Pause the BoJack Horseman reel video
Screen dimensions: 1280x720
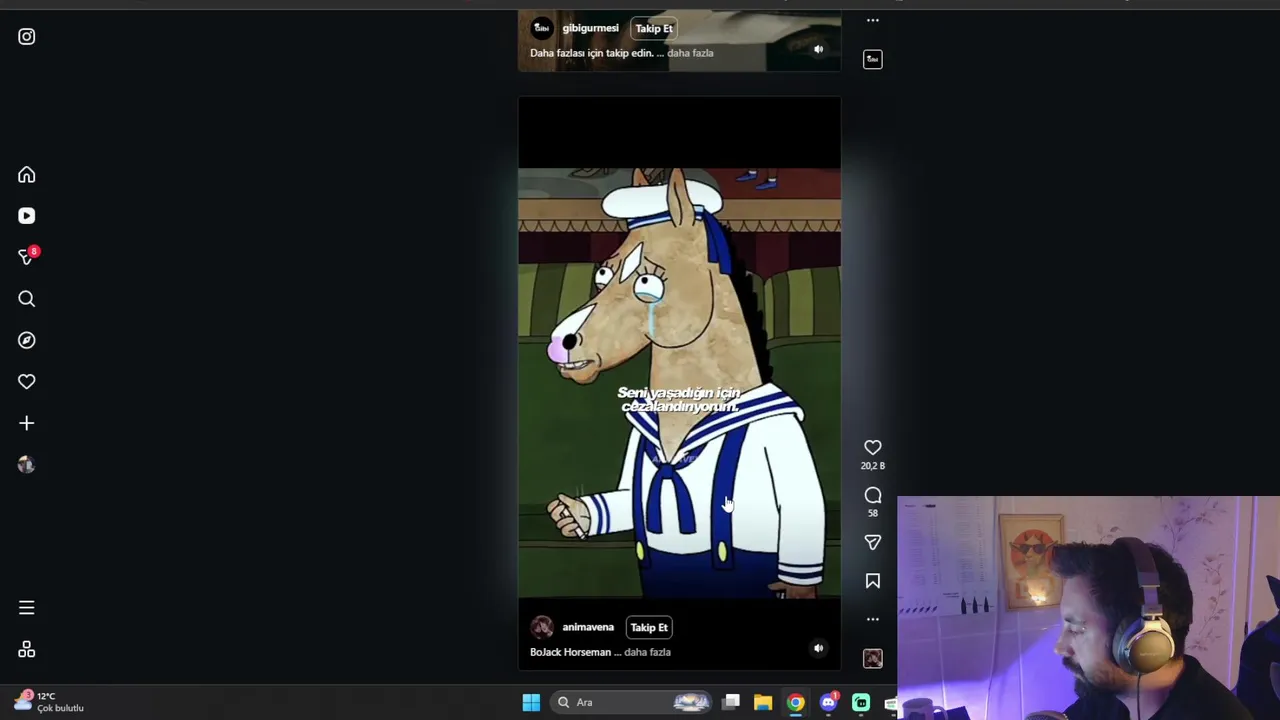pyautogui.click(x=679, y=383)
